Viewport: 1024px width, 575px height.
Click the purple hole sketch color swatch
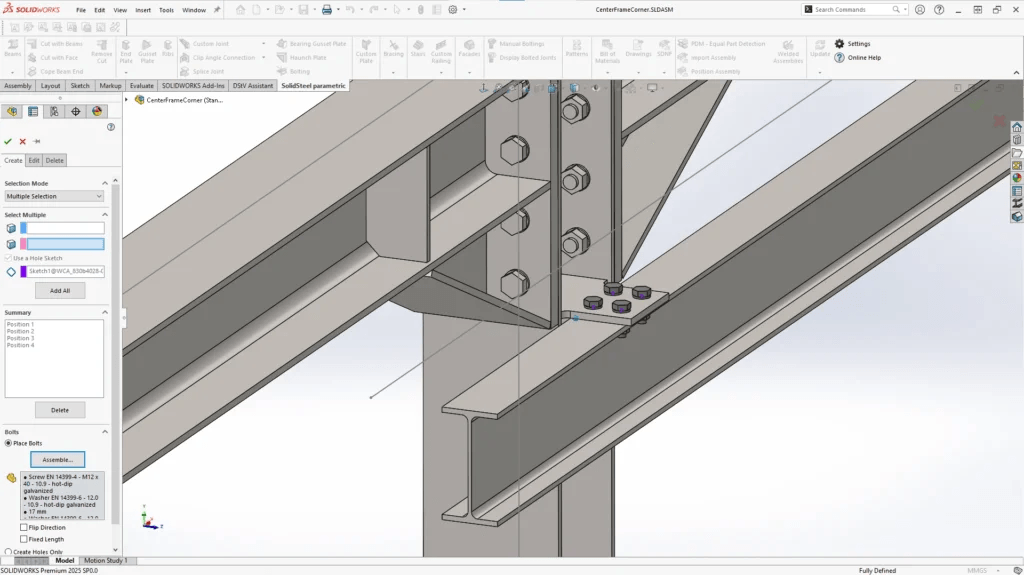(23, 271)
